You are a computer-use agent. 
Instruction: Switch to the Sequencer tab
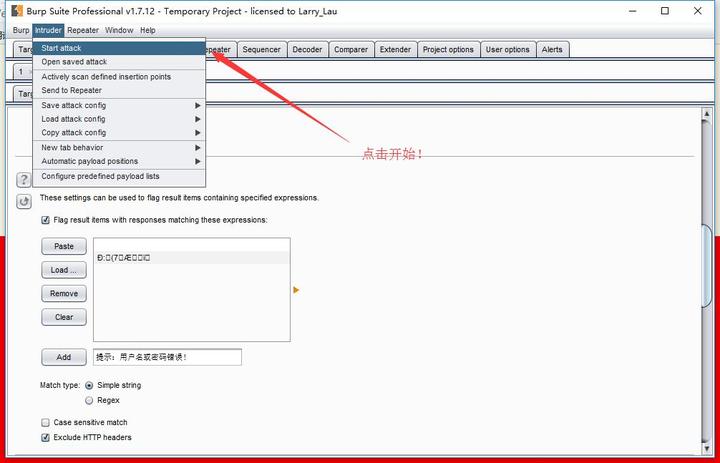[x=261, y=50]
